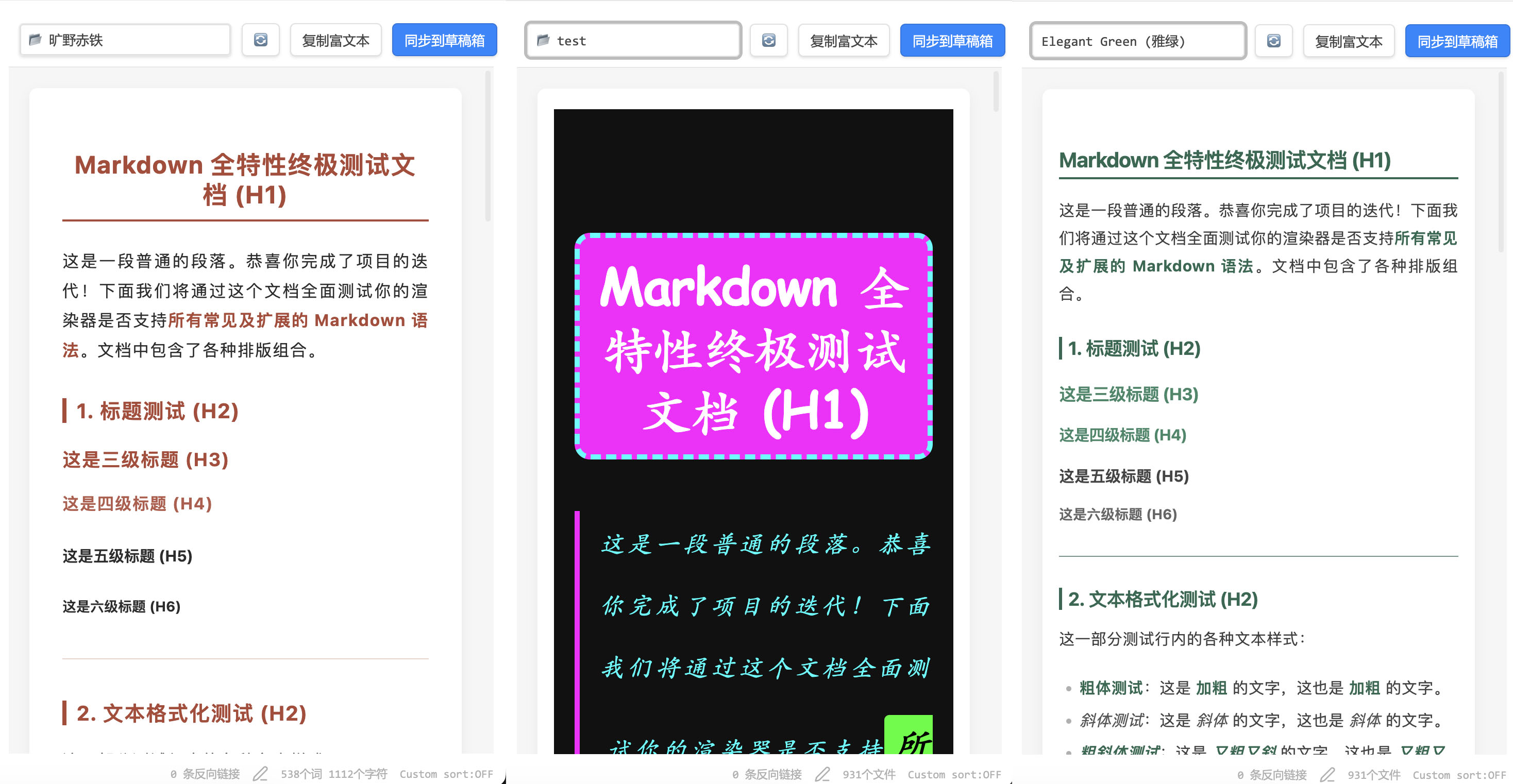Click the green '这是四级标题 (H4)' heading
Image resolution: width=1513 pixels, height=784 pixels.
(x=1123, y=435)
